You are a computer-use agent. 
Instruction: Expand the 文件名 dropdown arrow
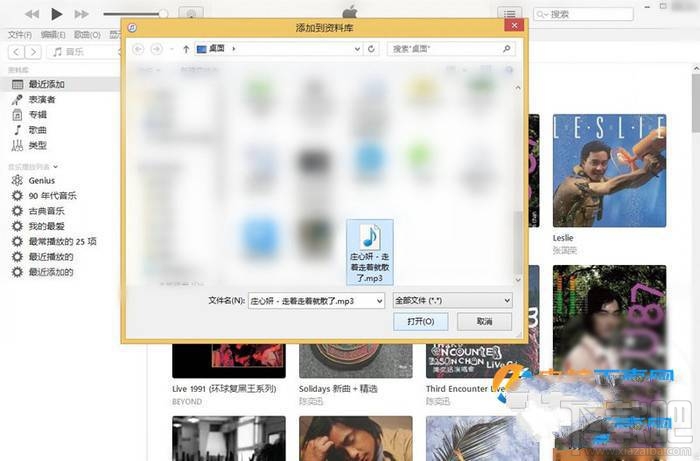tap(379, 301)
